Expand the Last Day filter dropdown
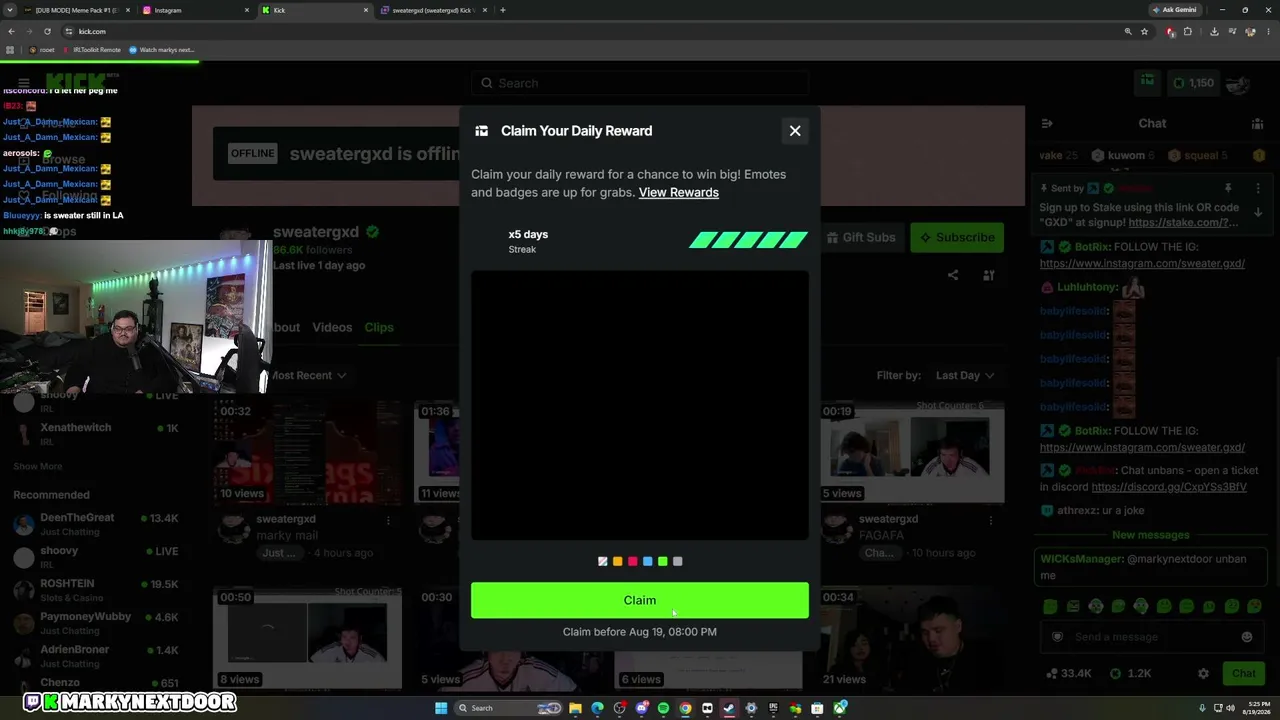Image resolution: width=1280 pixels, height=720 pixels. tap(964, 375)
